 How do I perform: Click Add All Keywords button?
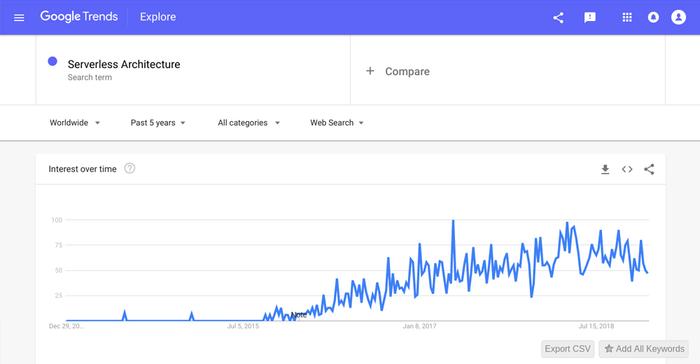644,349
